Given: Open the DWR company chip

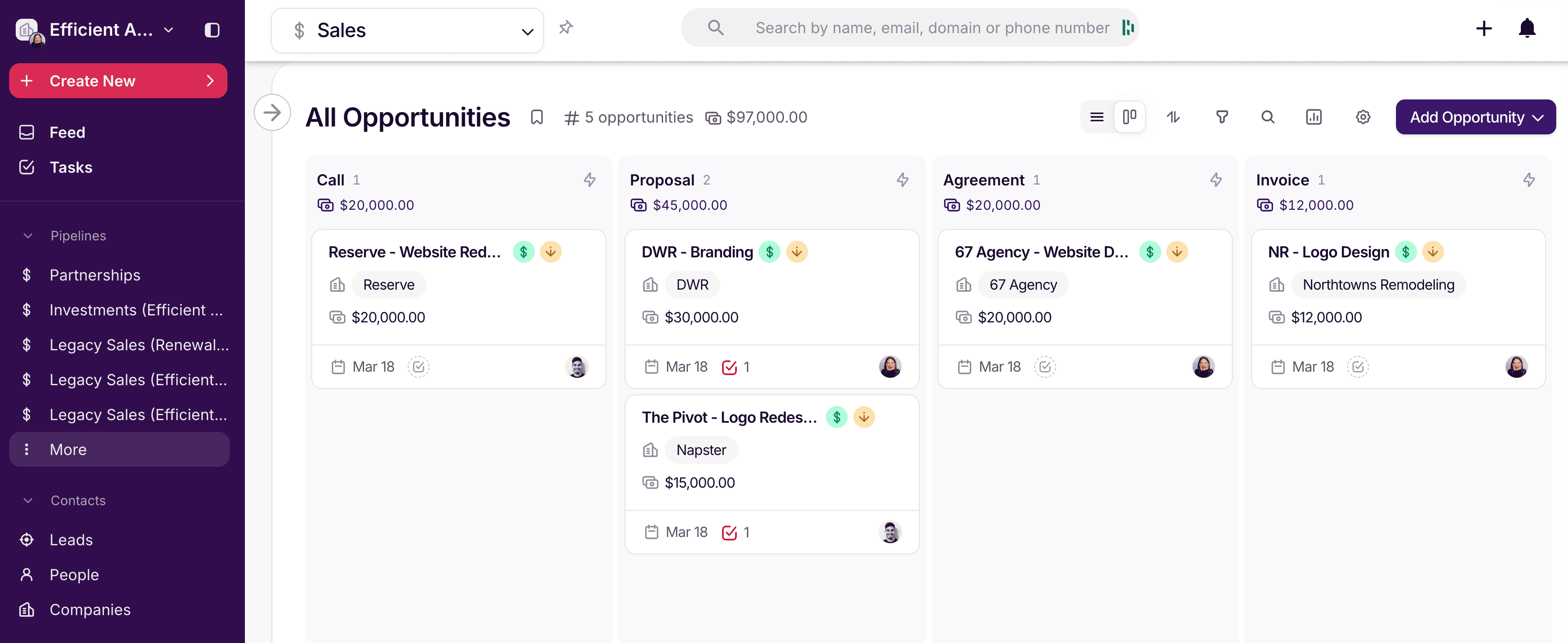Looking at the screenshot, I should 692,285.
